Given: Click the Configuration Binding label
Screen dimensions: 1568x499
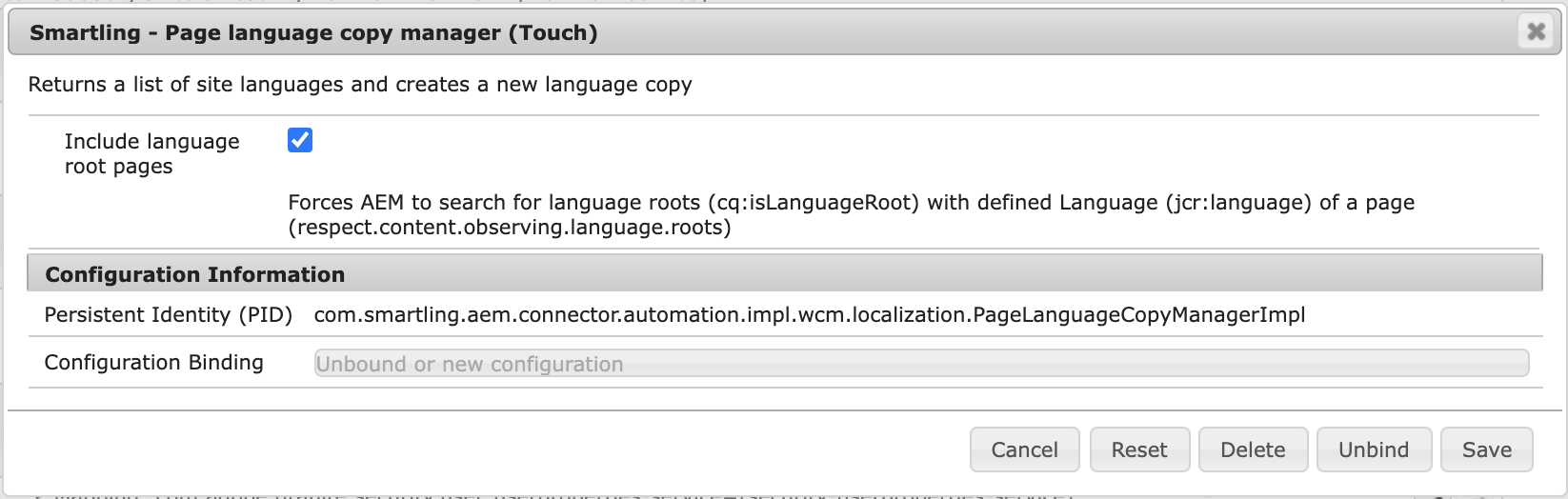Looking at the screenshot, I should [153, 363].
